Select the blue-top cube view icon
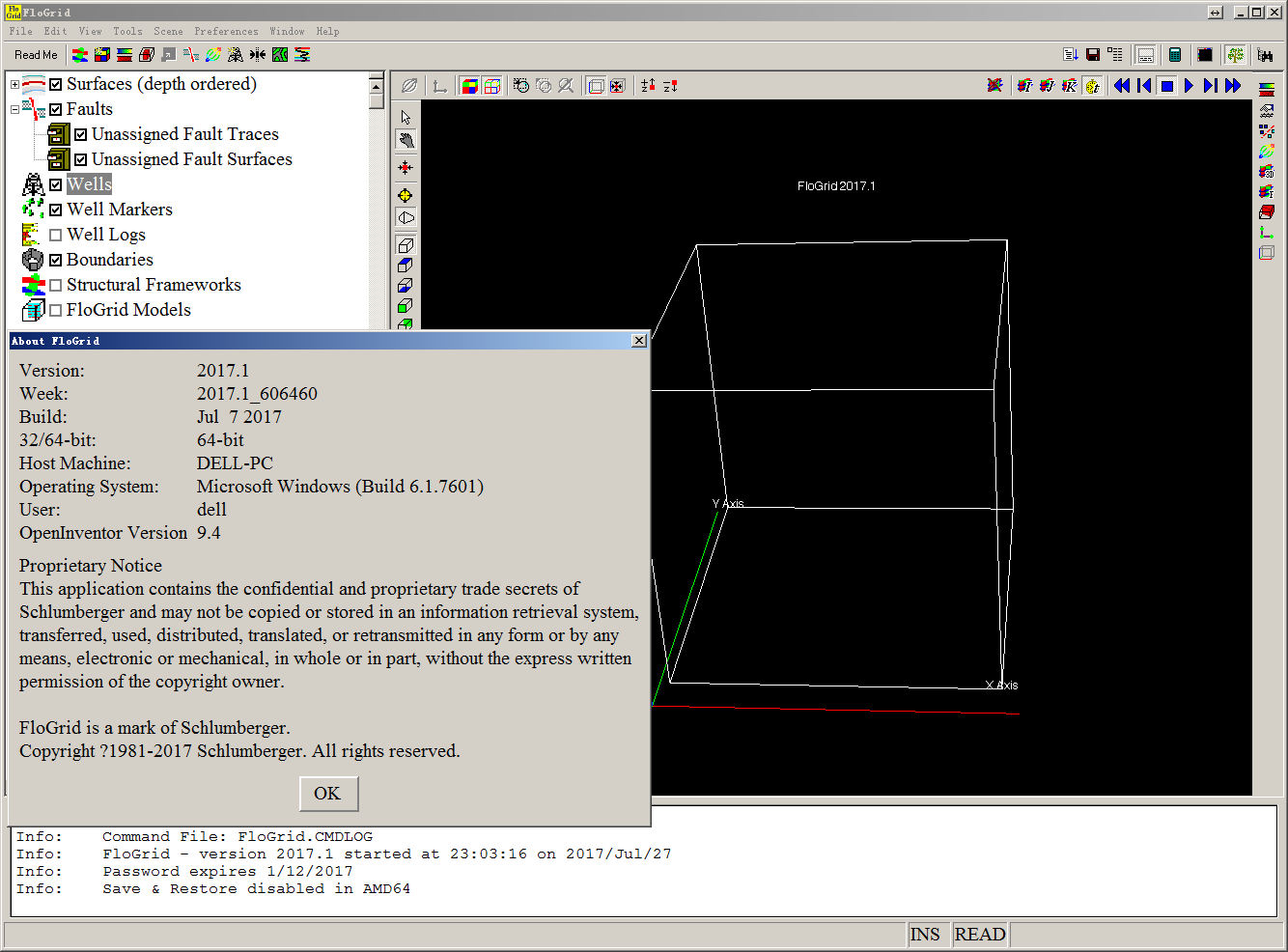The height and width of the screenshot is (952, 1288). [x=406, y=266]
